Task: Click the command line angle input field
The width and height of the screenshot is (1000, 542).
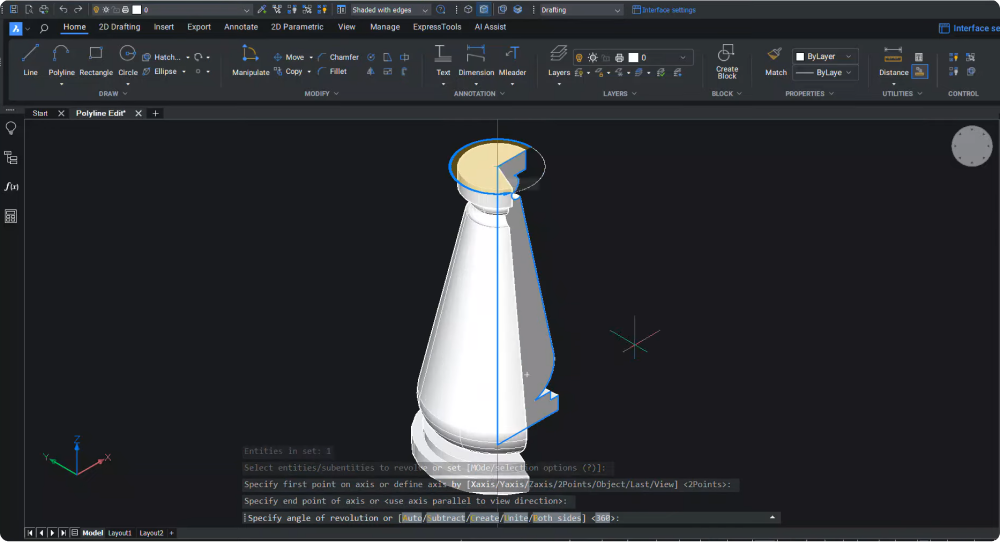Action: tap(690, 518)
